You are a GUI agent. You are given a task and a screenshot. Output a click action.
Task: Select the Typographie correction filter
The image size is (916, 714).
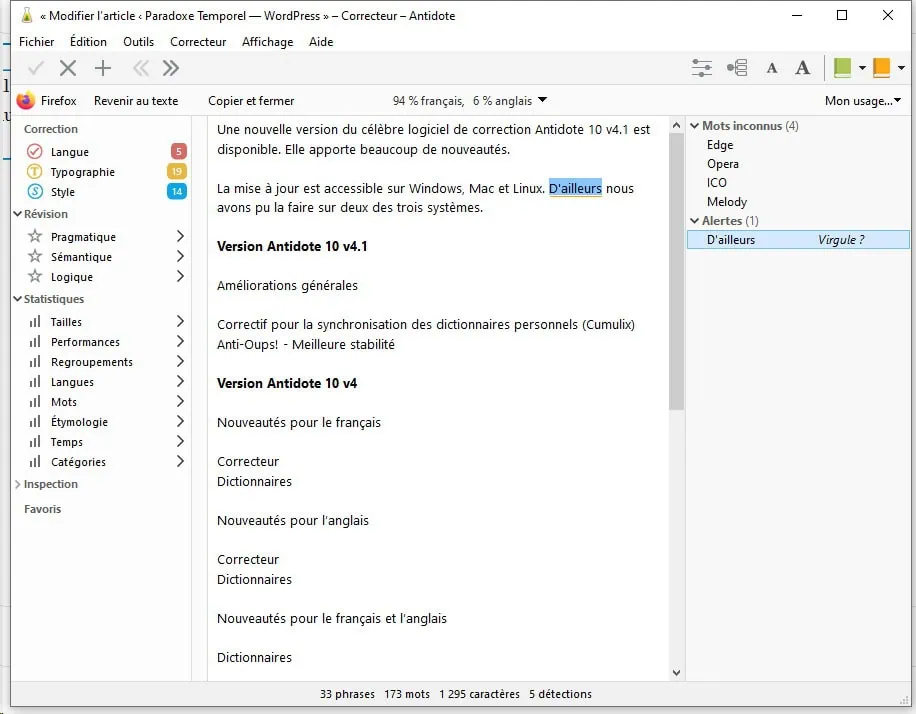82,172
